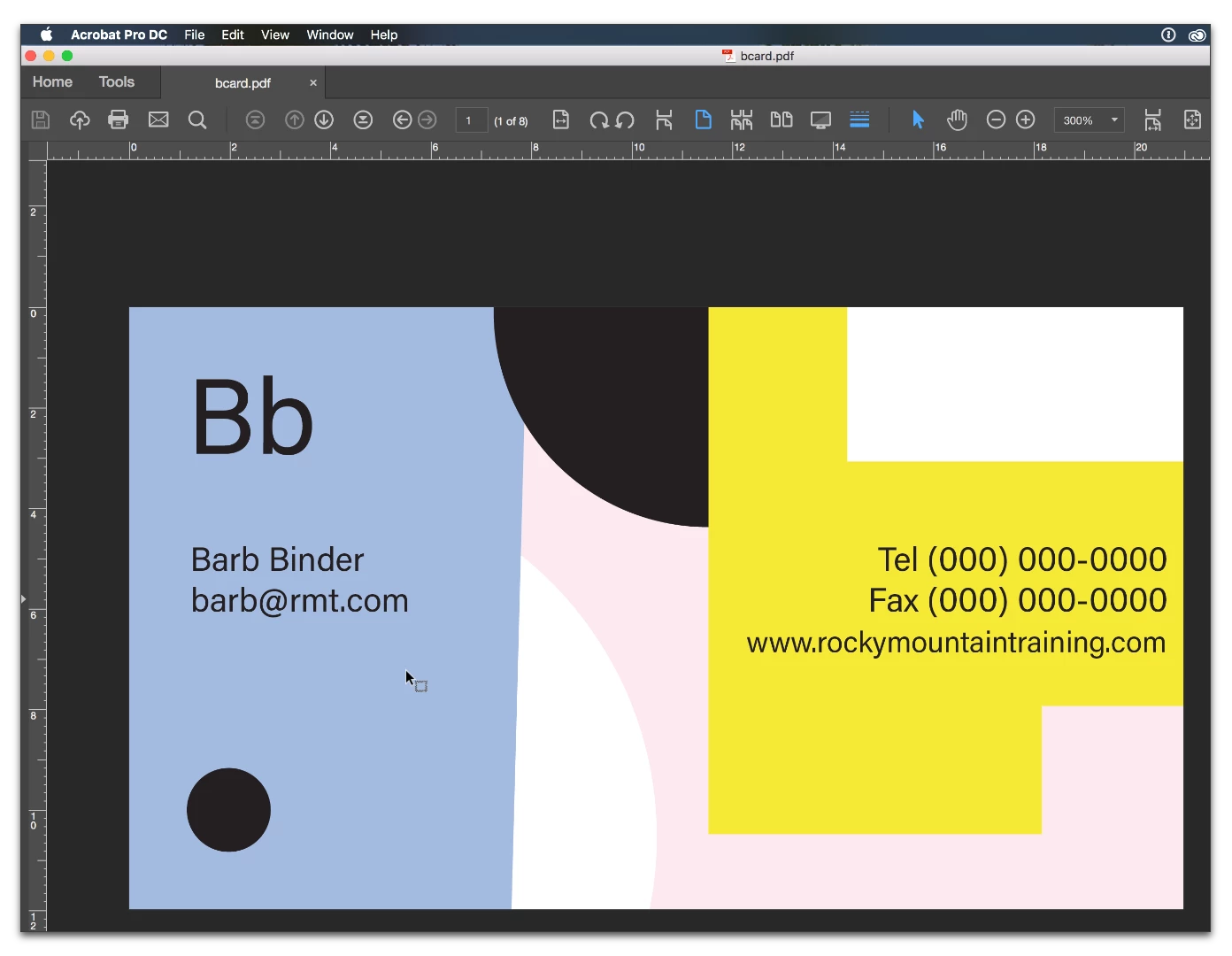
Task: Click the Tel (000) 000-0000 text
Action: [1022, 559]
